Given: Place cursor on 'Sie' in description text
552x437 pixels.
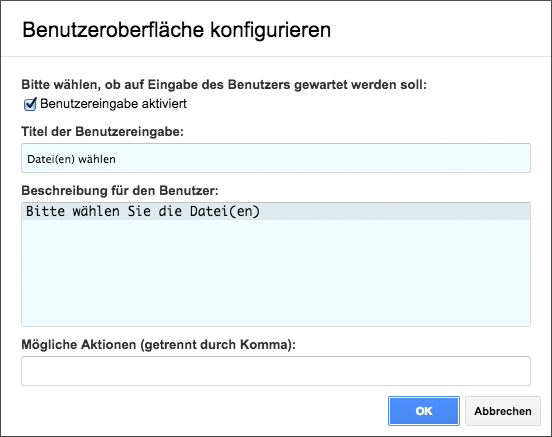Looking at the screenshot, I should pos(139,211).
